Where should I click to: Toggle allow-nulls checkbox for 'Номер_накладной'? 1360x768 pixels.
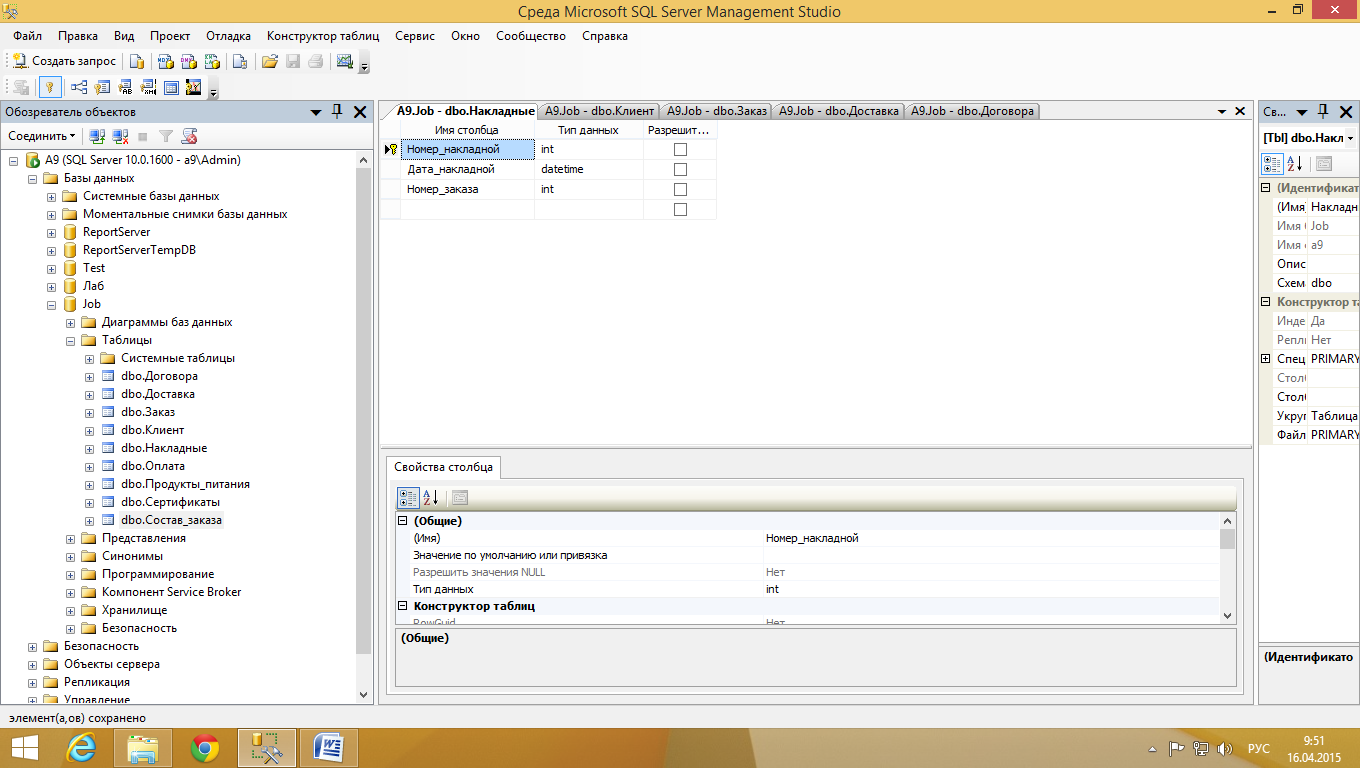pos(681,149)
